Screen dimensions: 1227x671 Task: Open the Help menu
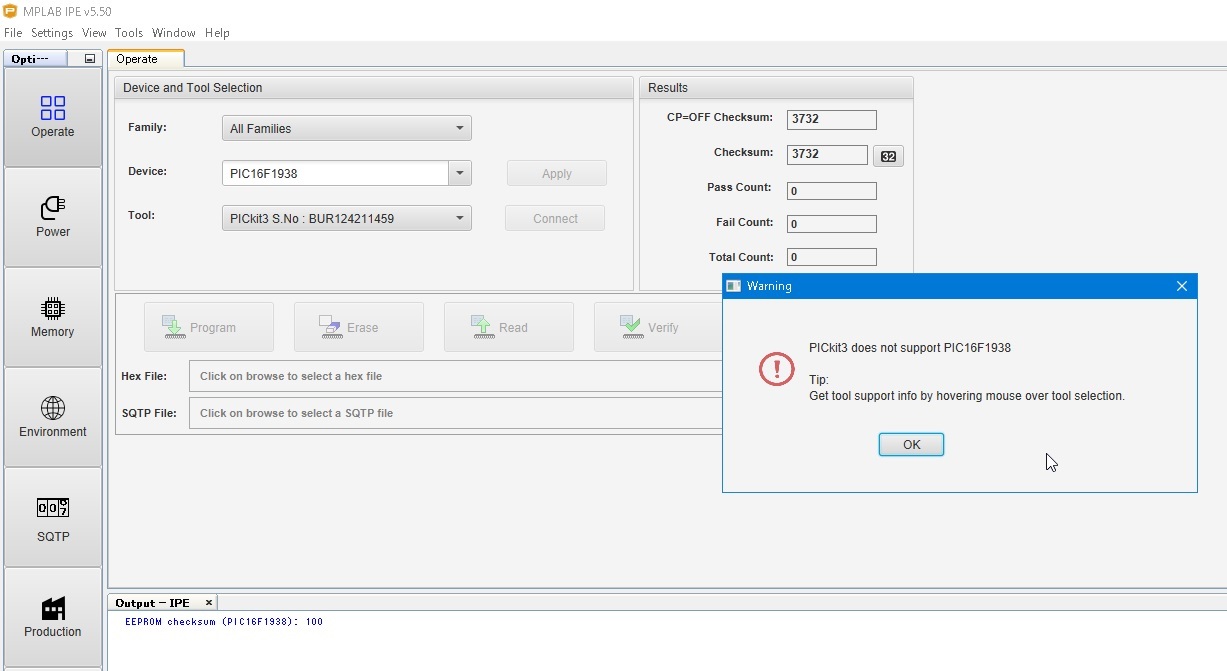pos(217,33)
